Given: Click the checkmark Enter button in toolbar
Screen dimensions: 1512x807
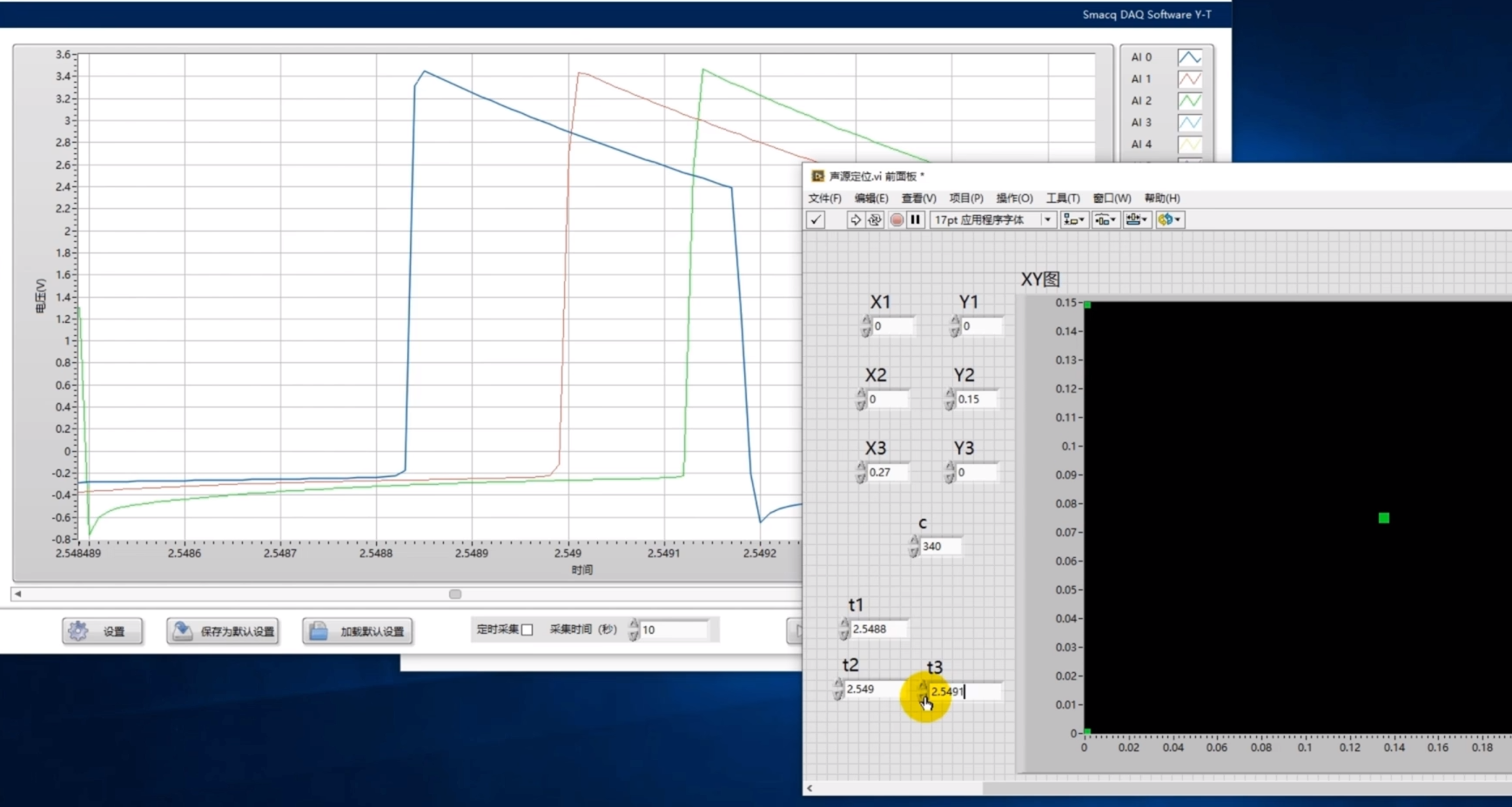Looking at the screenshot, I should [816, 220].
